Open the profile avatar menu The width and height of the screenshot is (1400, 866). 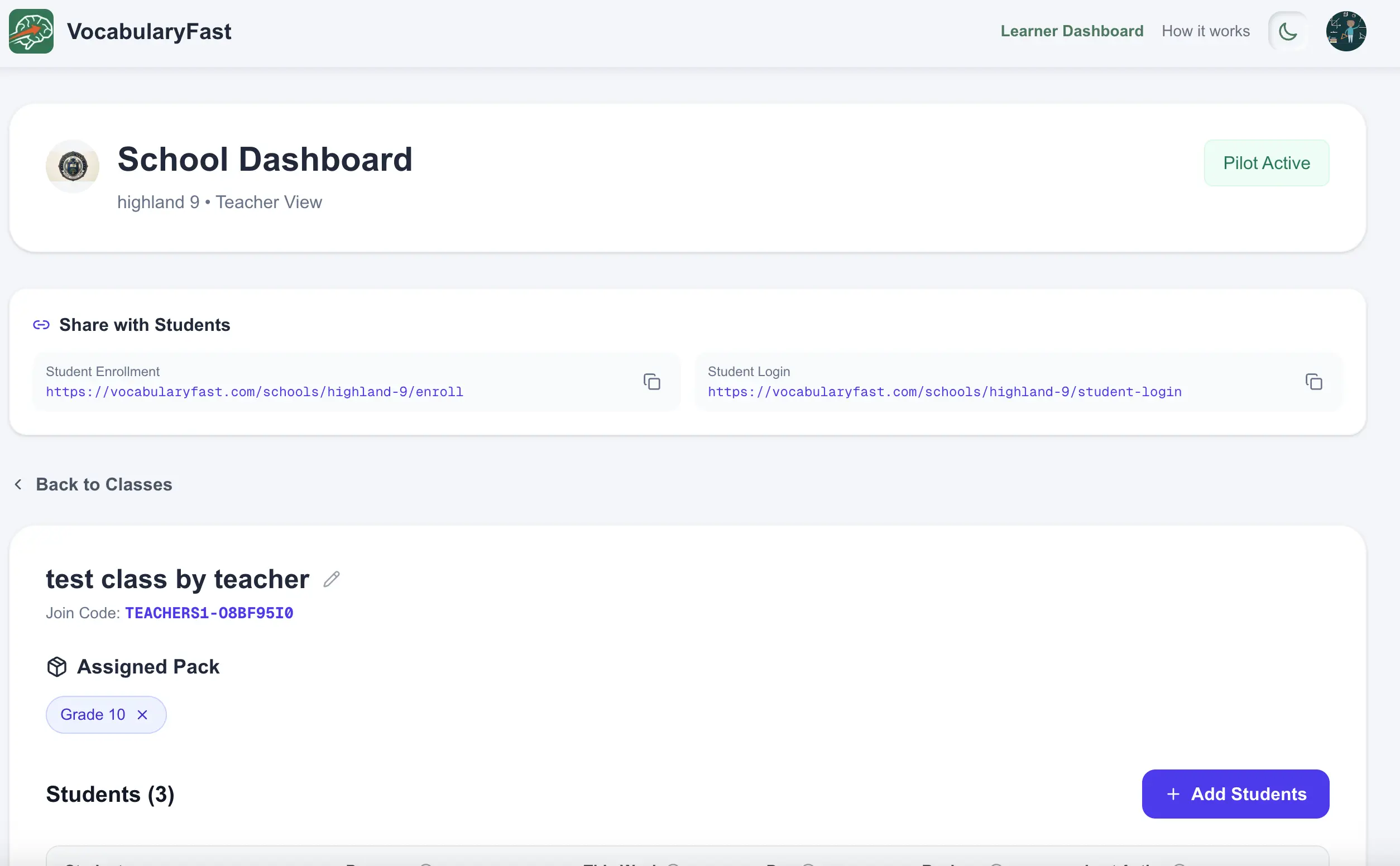click(1346, 31)
